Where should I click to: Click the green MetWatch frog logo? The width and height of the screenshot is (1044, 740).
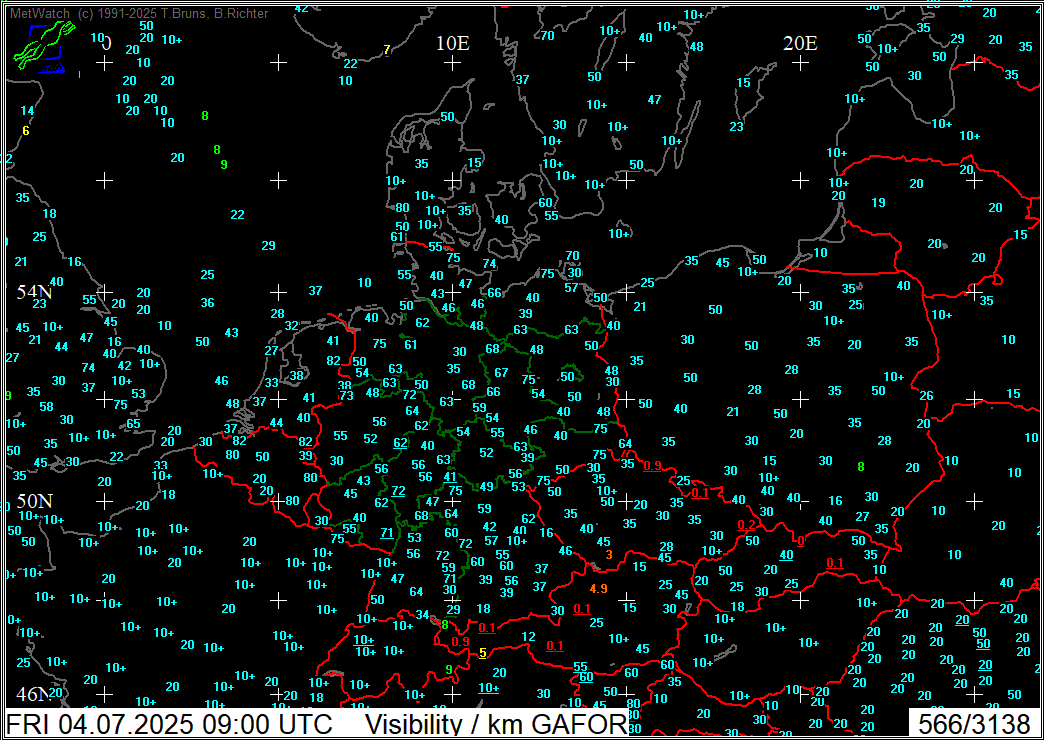[x=44, y=47]
